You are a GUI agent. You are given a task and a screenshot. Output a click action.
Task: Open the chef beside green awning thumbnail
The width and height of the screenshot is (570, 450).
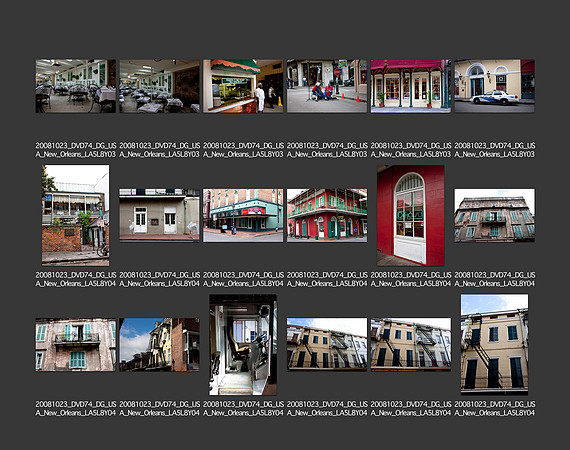coord(243,86)
